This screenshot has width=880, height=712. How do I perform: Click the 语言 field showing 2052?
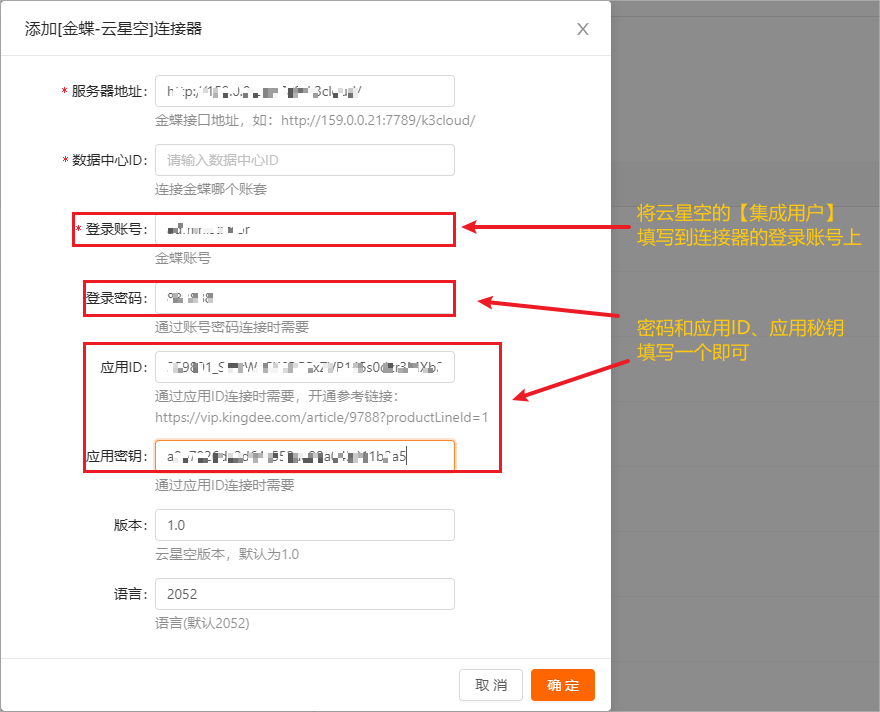point(304,594)
